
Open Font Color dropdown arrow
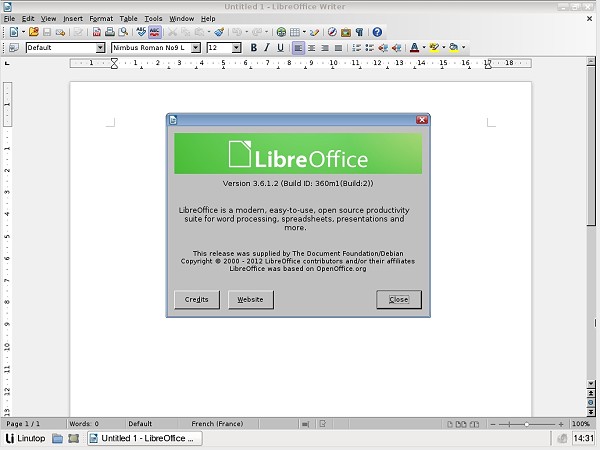[424, 47]
